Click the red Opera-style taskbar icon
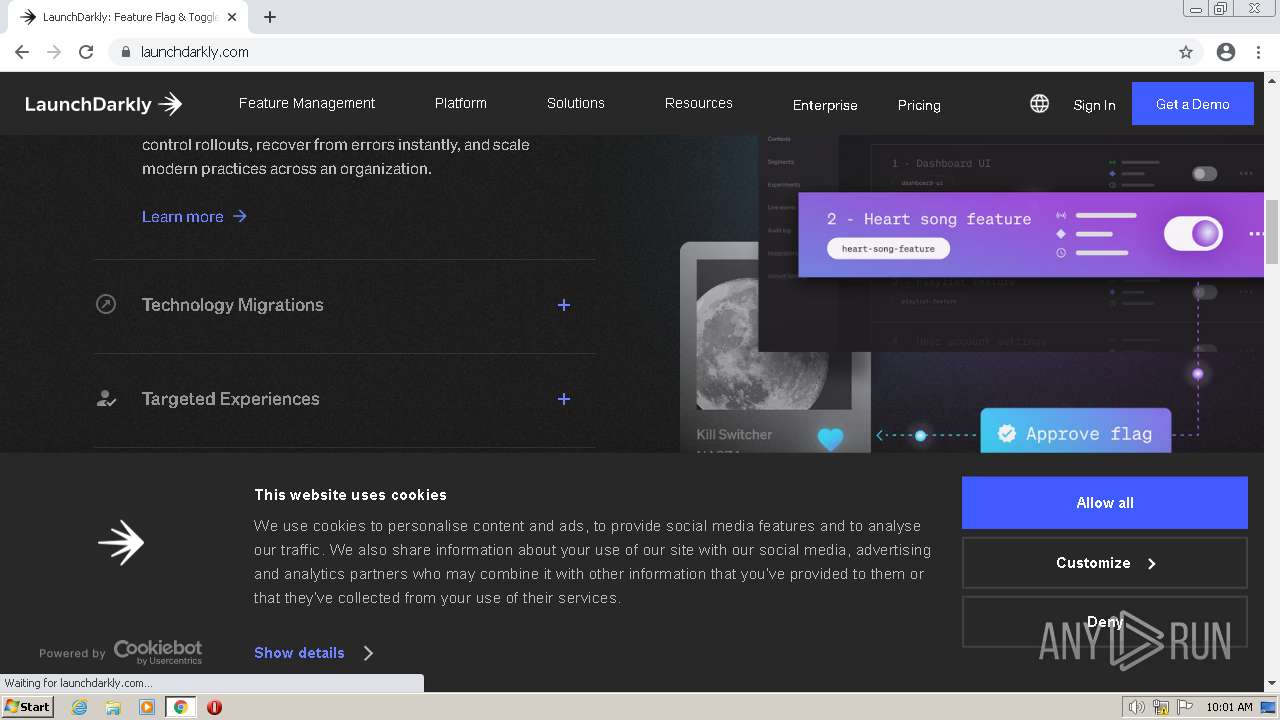1280x720 pixels. [x=214, y=707]
